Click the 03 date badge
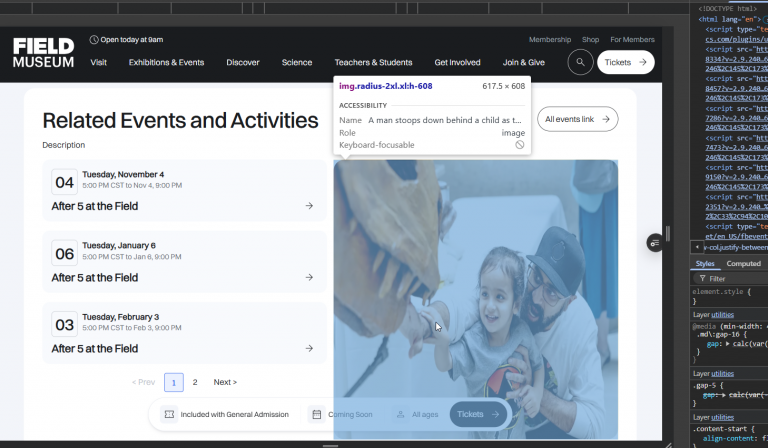 click(64, 325)
